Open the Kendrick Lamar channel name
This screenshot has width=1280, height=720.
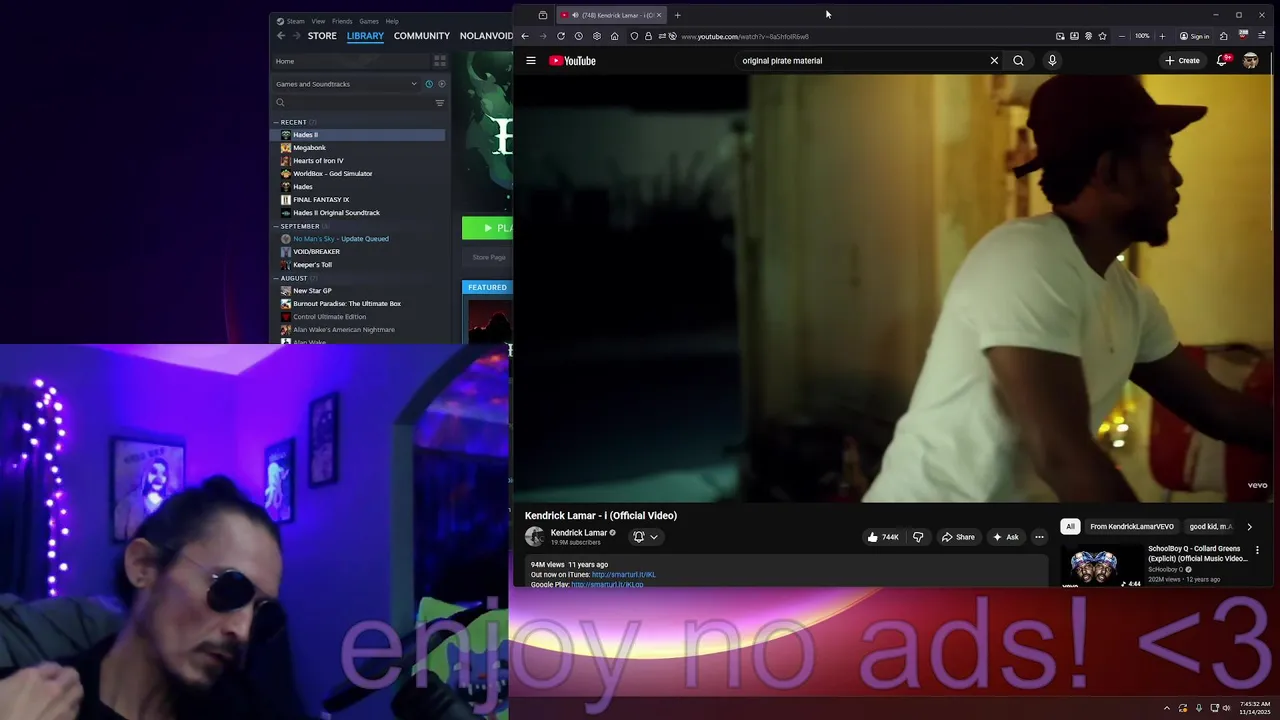[x=579, y=533]
